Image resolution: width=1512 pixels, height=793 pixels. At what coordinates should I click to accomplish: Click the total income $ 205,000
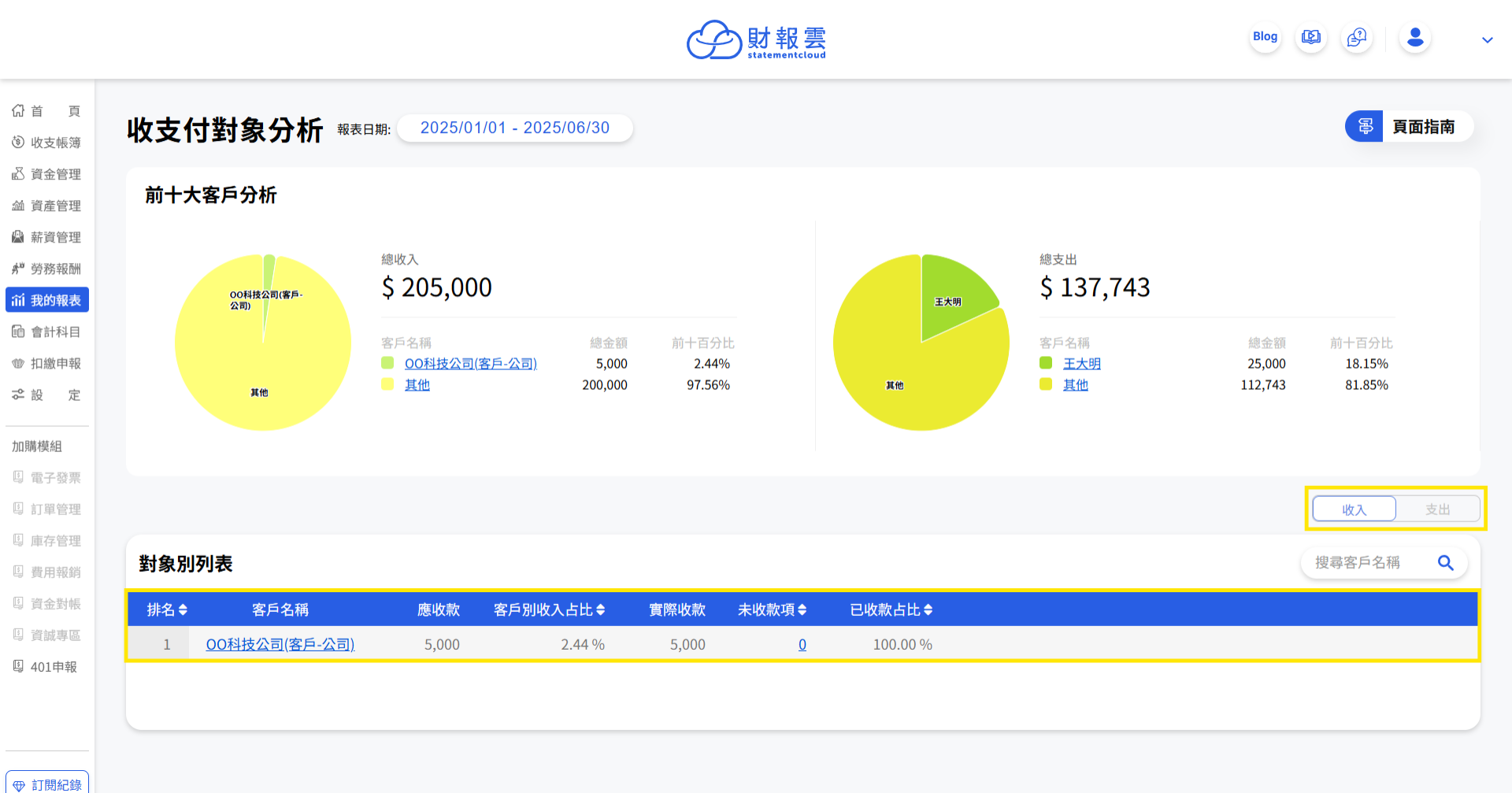[437, 287]
